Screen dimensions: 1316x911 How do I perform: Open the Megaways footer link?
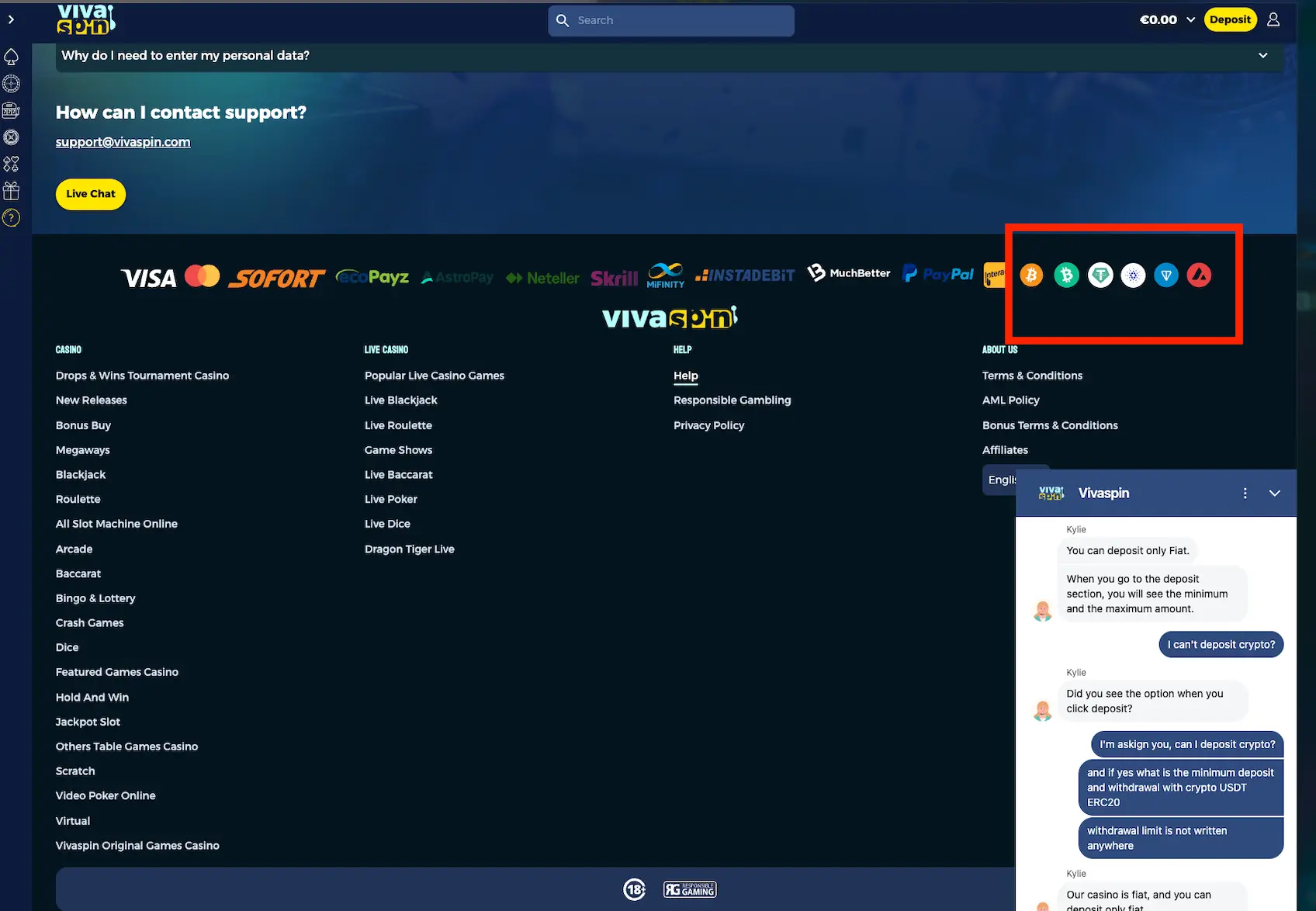pos(83,450)
